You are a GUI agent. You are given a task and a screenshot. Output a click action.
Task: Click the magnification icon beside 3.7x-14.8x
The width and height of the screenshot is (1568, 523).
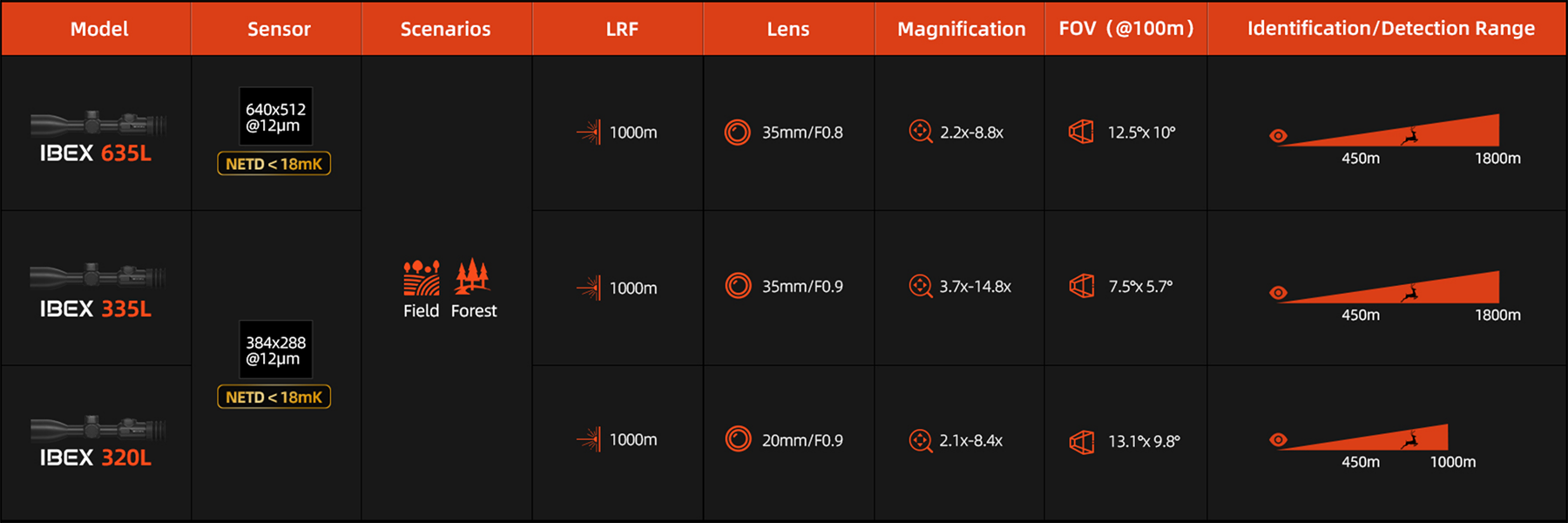pyautogui.click(x=920, y=286)
